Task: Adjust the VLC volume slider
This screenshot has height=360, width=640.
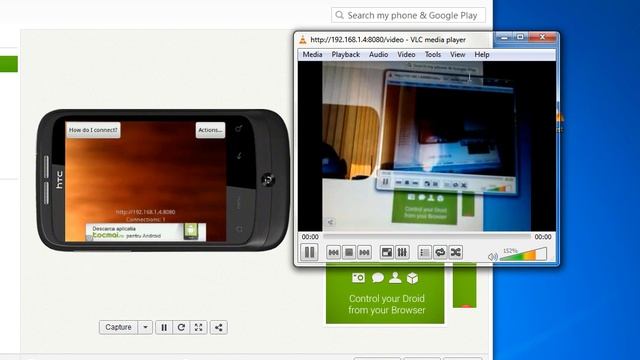Action: pyautogui.click(x=523, y=255)
